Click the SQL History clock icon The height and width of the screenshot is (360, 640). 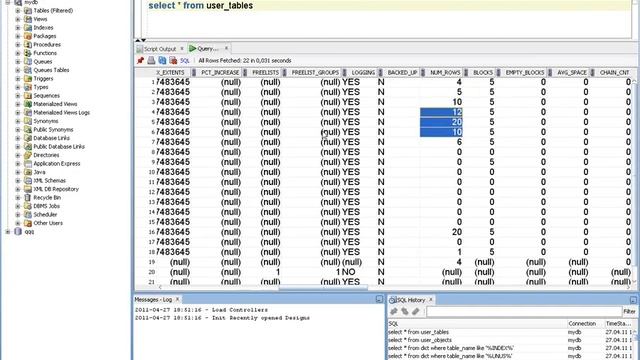click(x=393, y=300)
